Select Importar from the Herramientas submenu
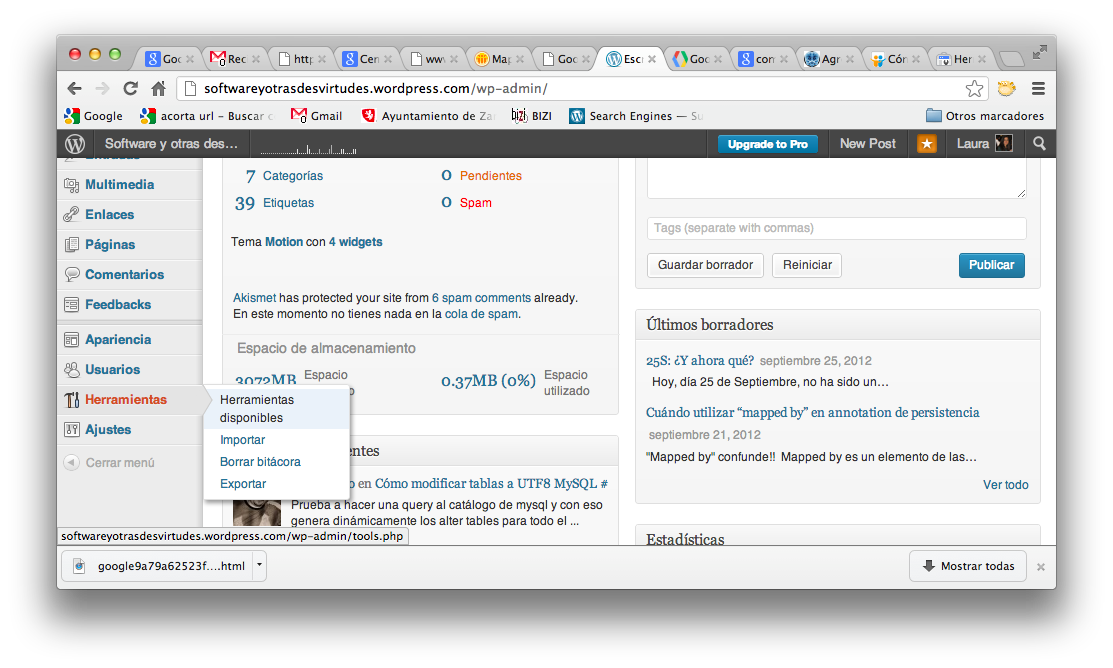This screenshot has width=1113, height=668. 242,440
